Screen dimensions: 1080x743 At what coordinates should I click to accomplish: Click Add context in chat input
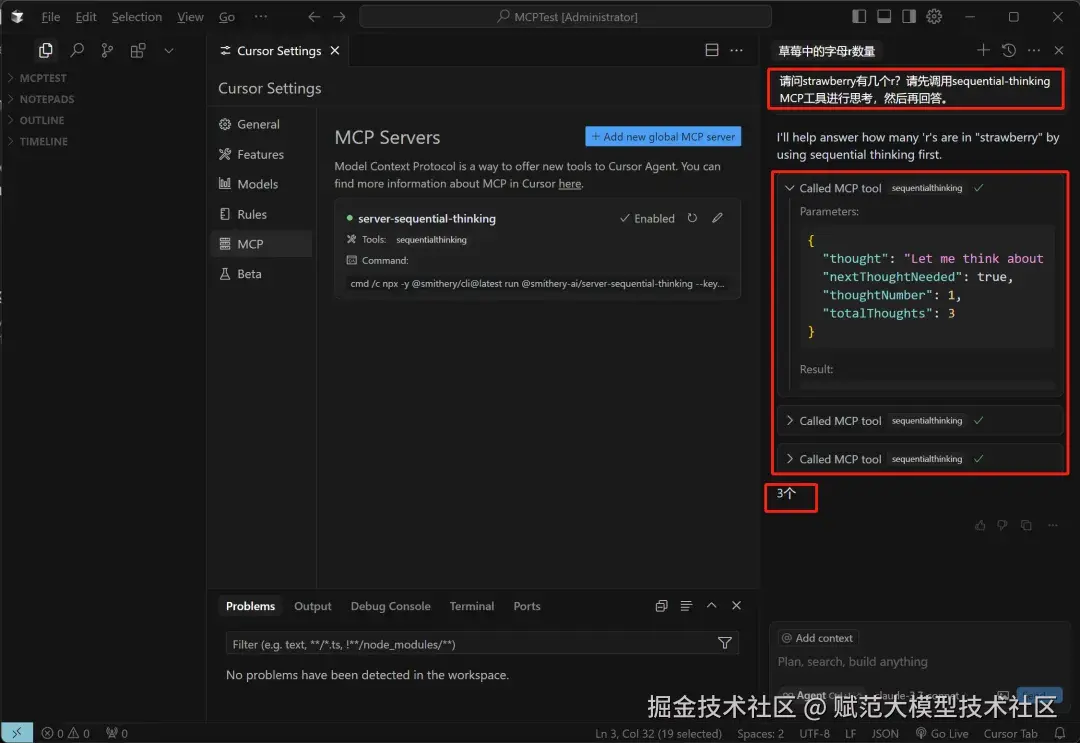[818, 638]
